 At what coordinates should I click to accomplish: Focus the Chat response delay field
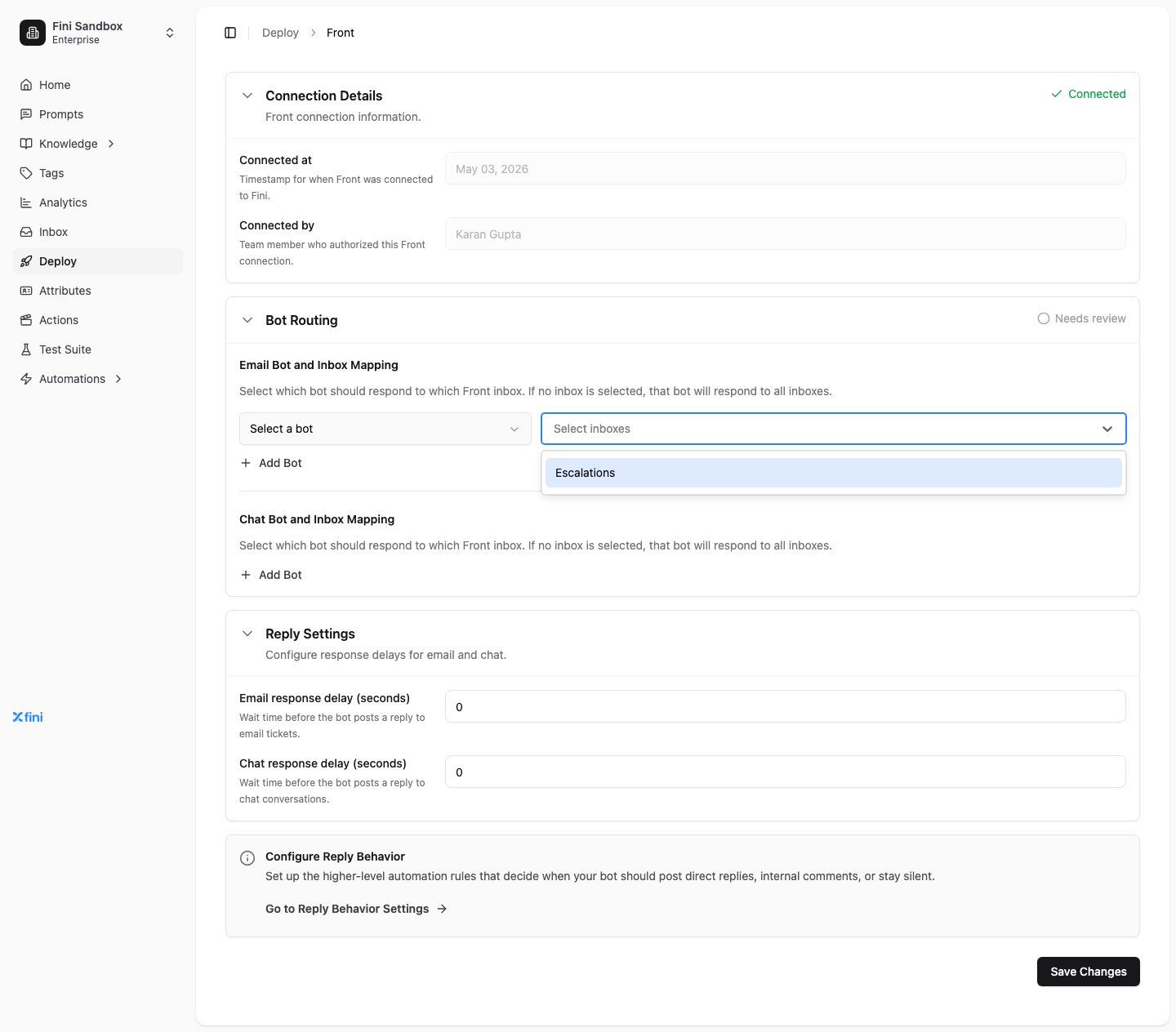[x=786, y=772]
